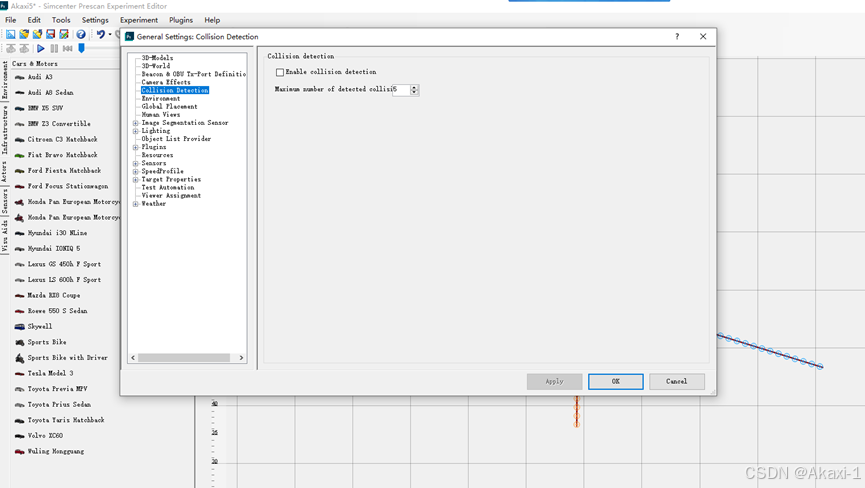The image size is (865, 488).
Task: Decrease maximum detected collisions with down arrow
Action: click(x=414, y=93)
